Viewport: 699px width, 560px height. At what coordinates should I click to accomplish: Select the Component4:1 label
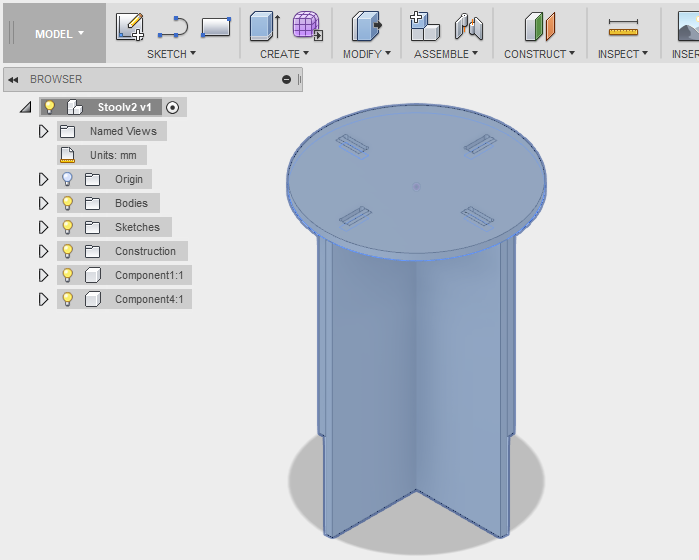(149, 300)
